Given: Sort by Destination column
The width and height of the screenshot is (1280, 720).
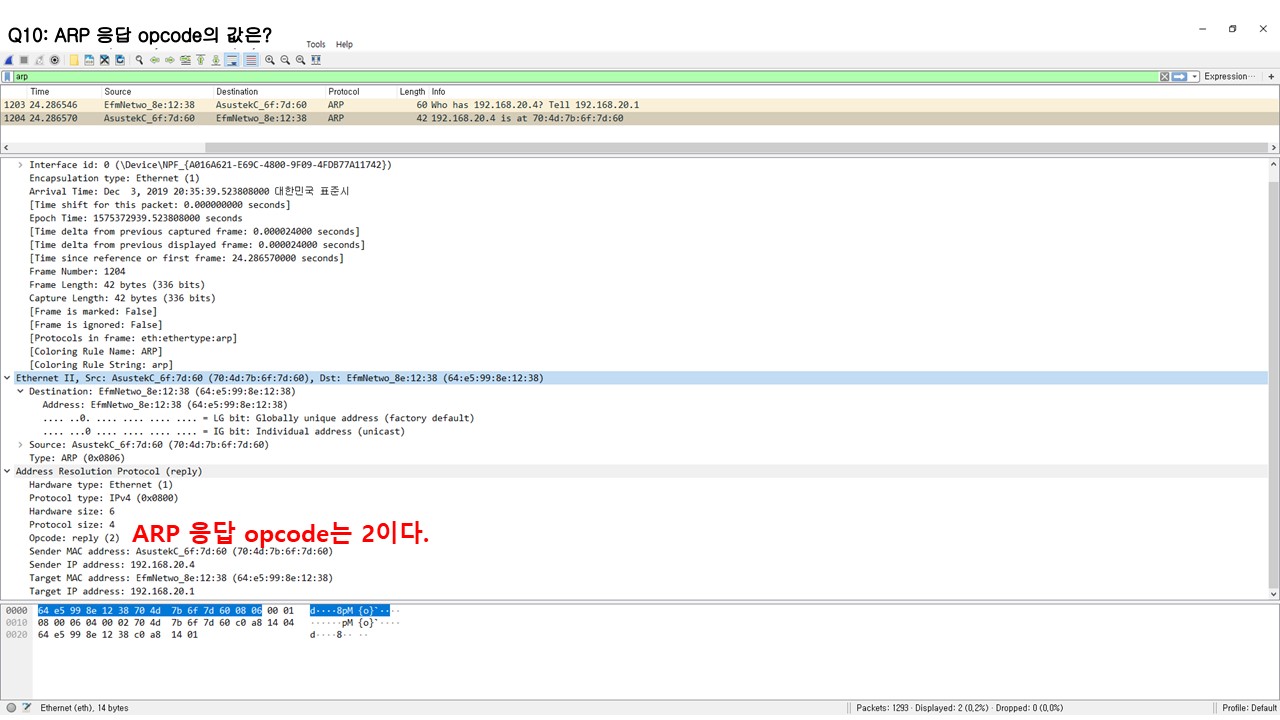Looking at the screenshot, I should (237, 92).
